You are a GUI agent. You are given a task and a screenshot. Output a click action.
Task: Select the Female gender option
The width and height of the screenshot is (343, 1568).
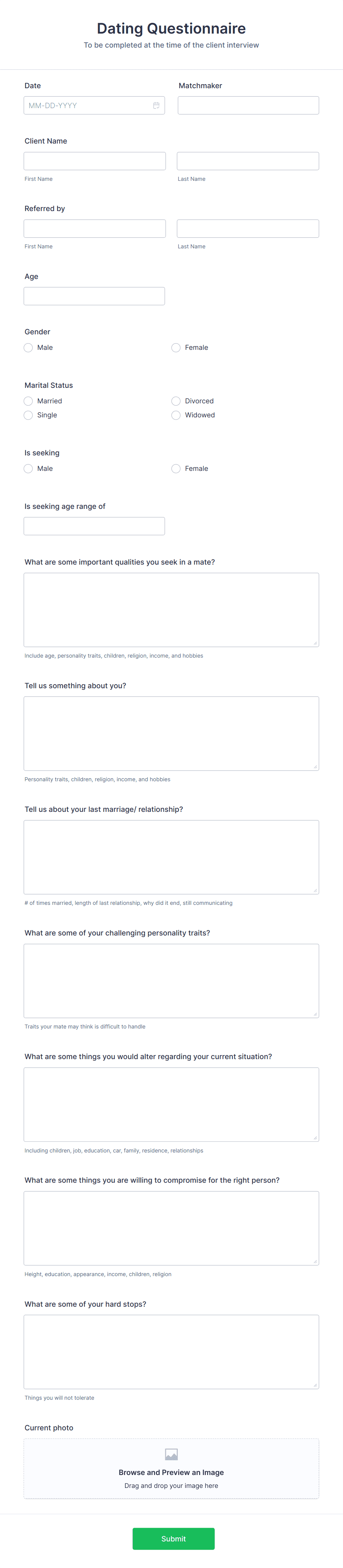tap(175, 348)
